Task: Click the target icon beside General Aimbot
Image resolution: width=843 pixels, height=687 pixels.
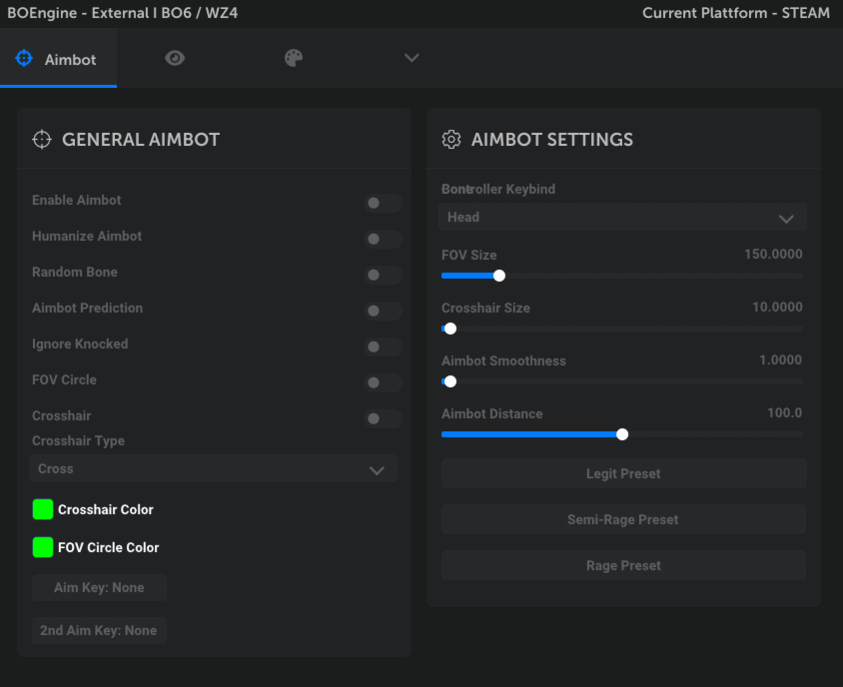Action: pos(42,140)
